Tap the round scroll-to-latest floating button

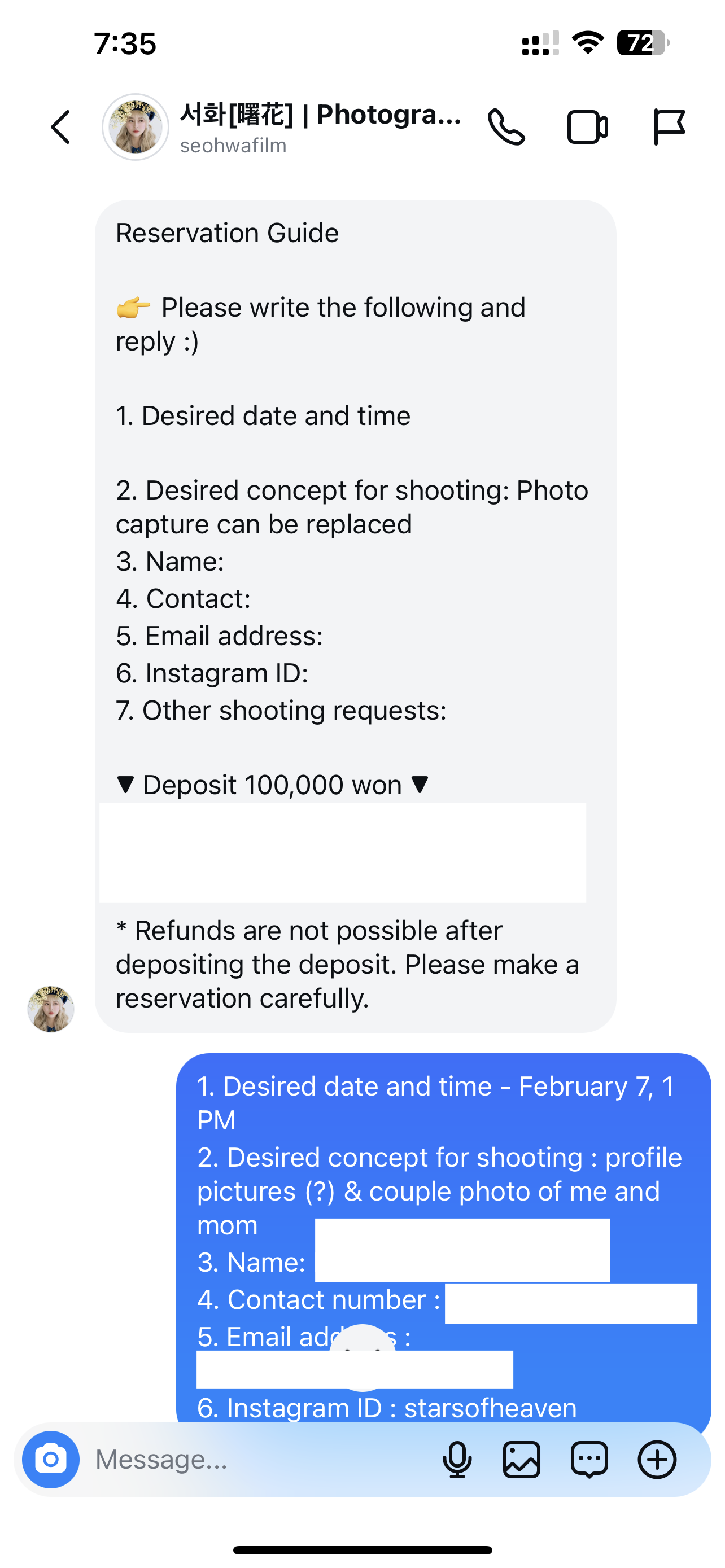362,1357
